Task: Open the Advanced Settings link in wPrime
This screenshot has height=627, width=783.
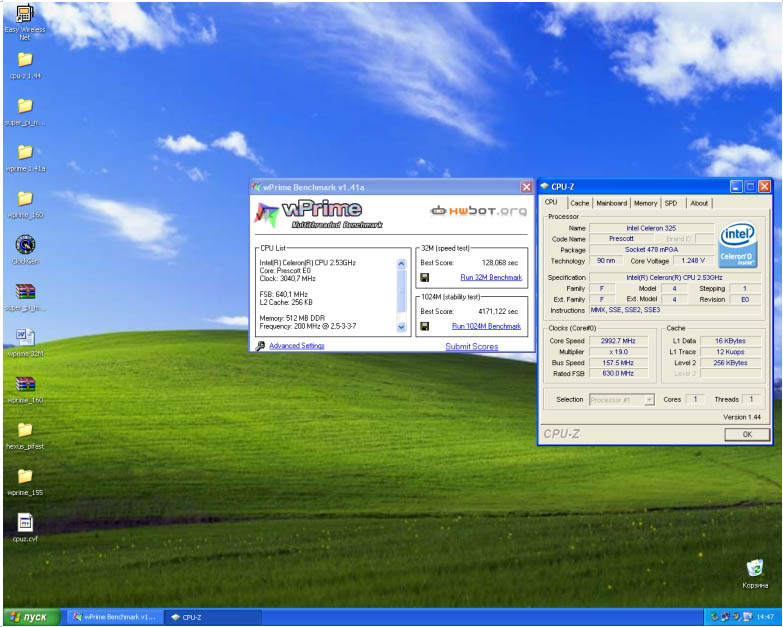Action: tap(297, 346)
